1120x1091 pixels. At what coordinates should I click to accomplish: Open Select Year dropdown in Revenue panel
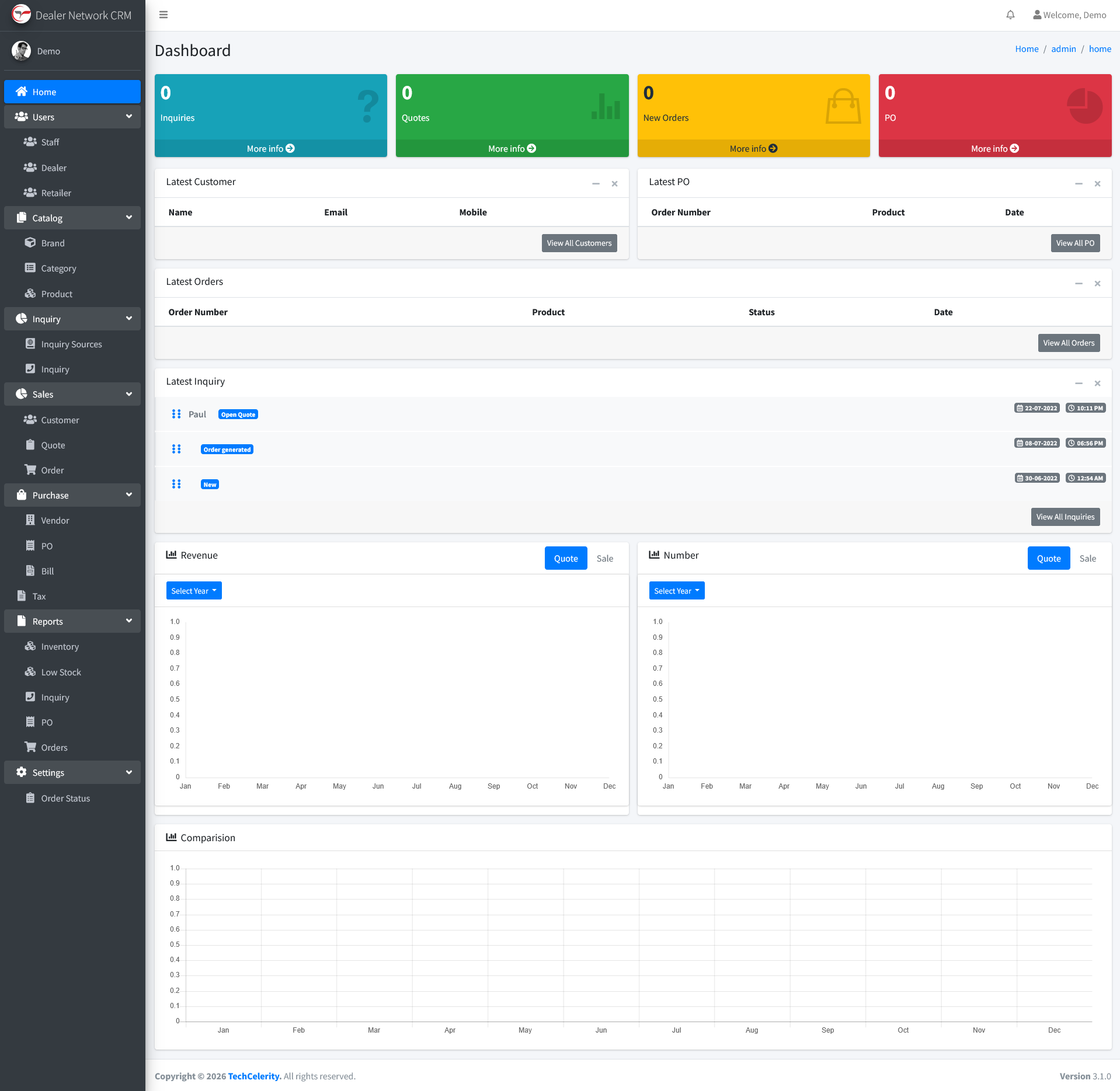pyautogui.click(x=194, y=591)
